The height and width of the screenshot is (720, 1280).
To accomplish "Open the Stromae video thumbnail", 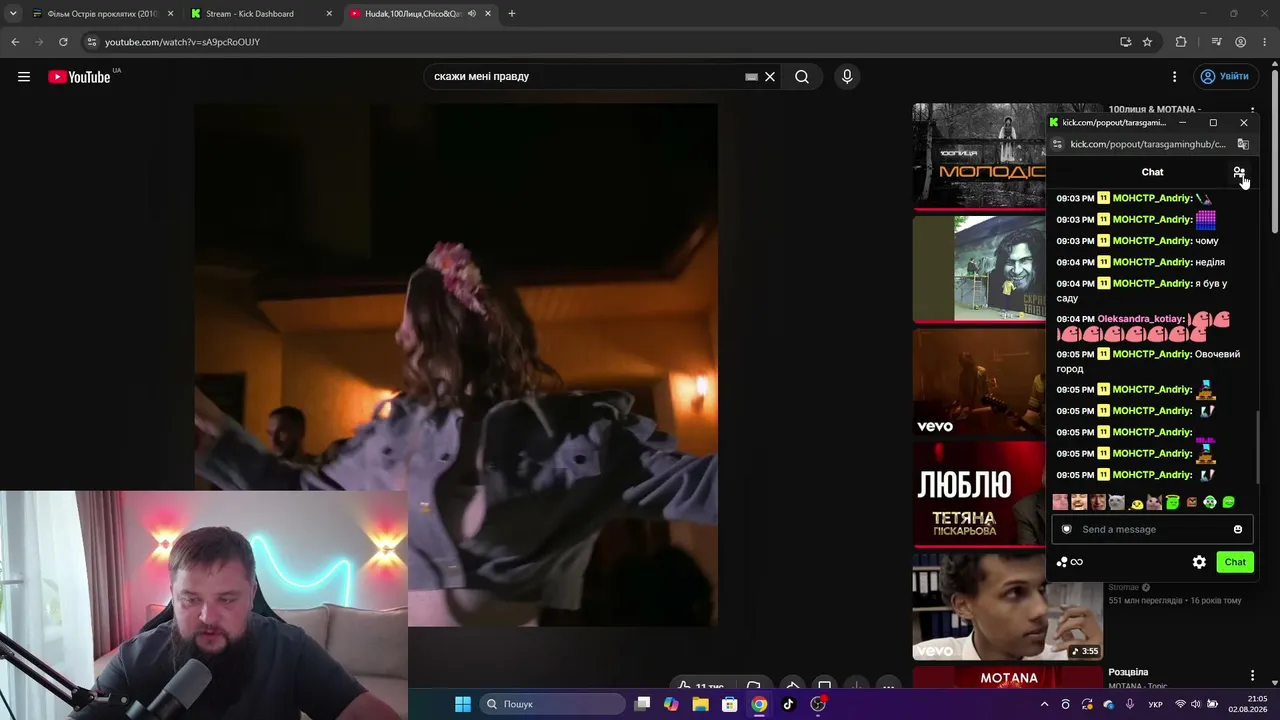I will pos(1007,606).
